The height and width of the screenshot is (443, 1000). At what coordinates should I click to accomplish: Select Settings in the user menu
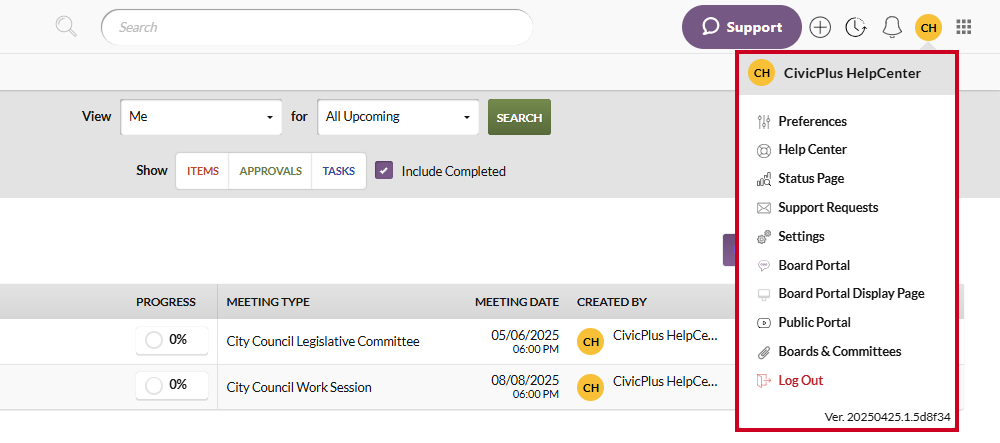point(802,236)
